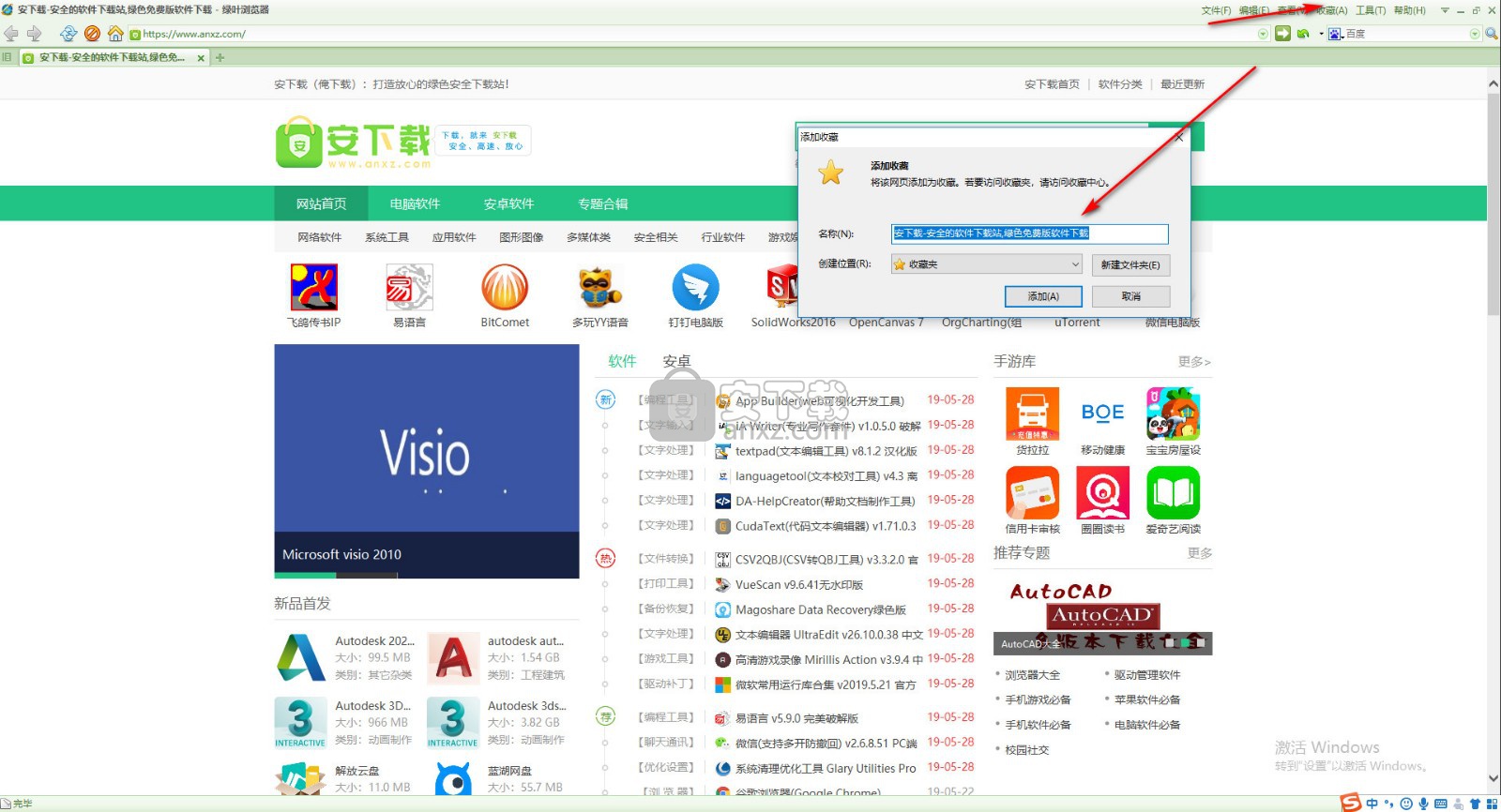Click the BOE 移动健康 icon
The image size is (1501, 812).
(x=1103, y=414)
